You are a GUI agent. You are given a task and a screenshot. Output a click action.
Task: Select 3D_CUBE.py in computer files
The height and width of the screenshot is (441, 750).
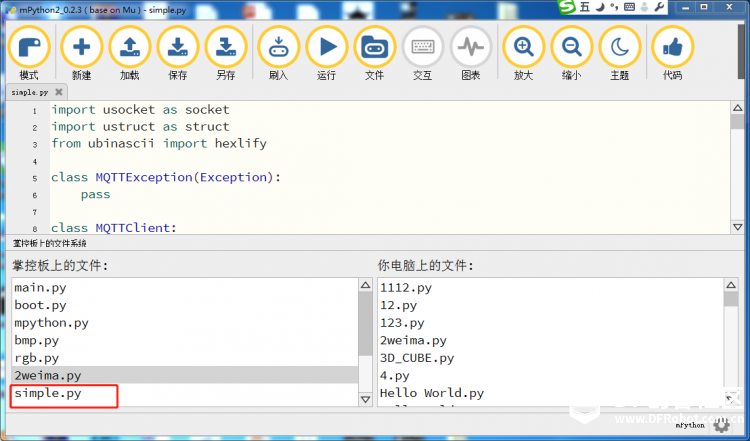(551, 358)
